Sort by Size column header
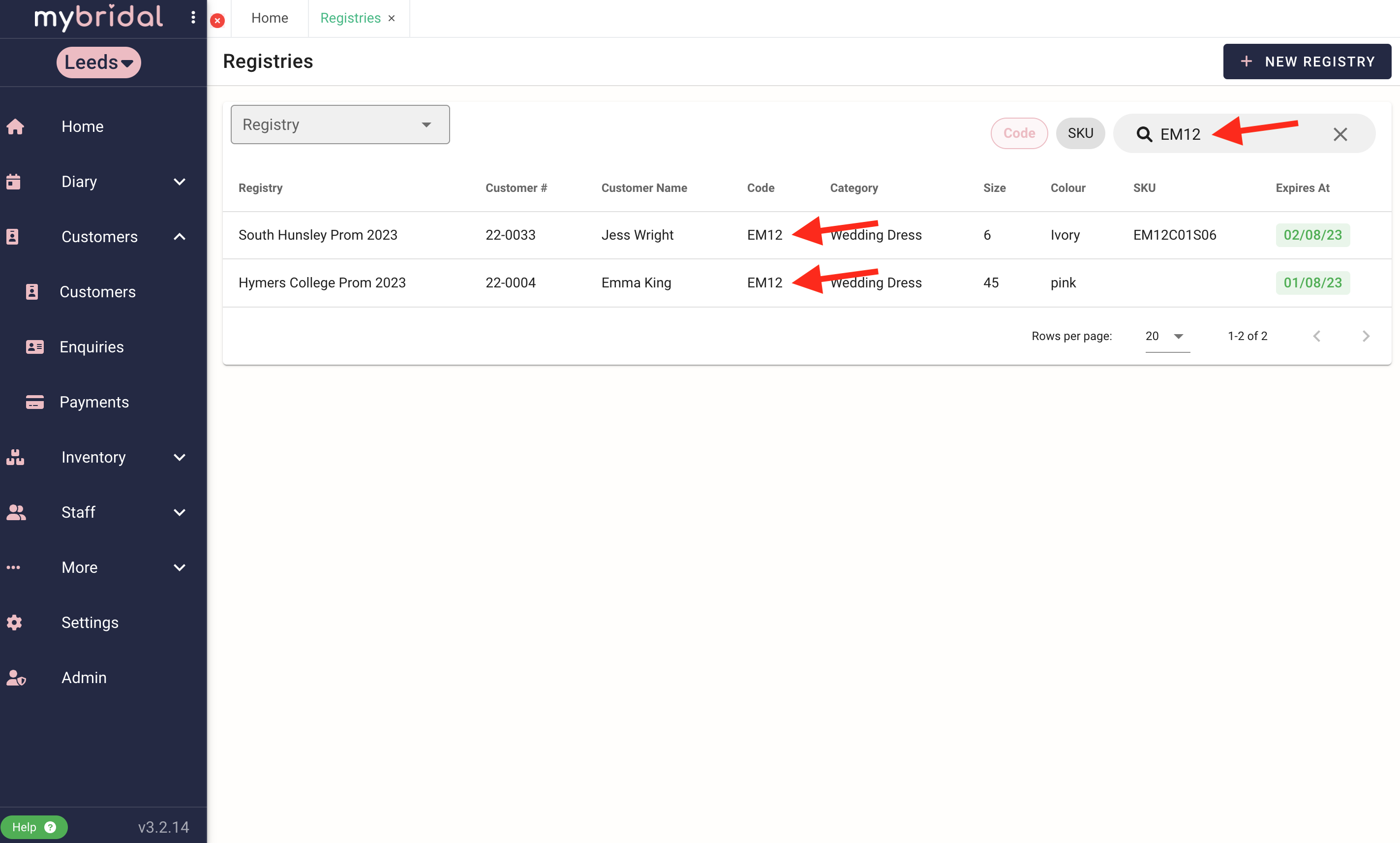Screen dimensions: 1400x843 (994, 187)
